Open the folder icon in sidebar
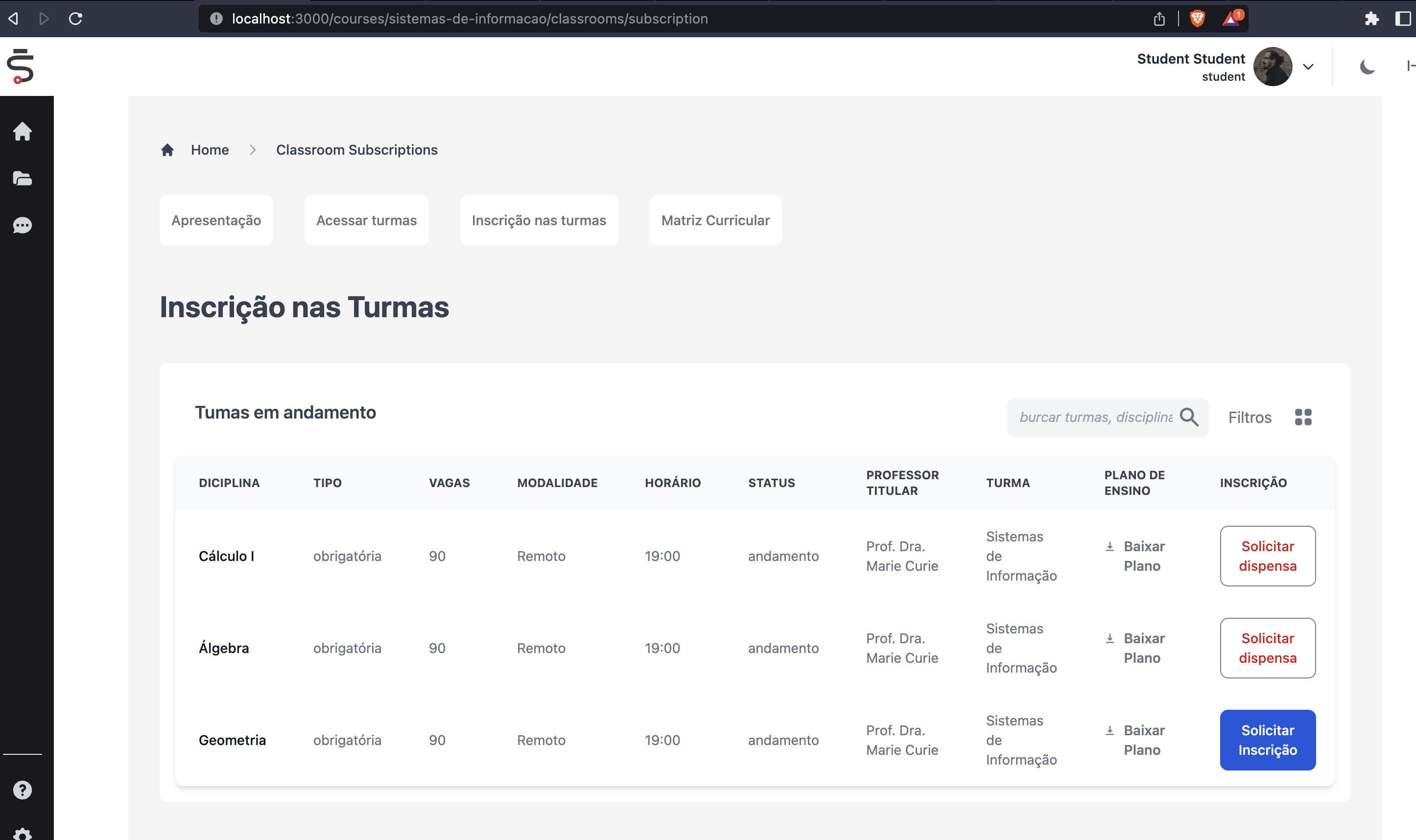 (x=22, y=178)
